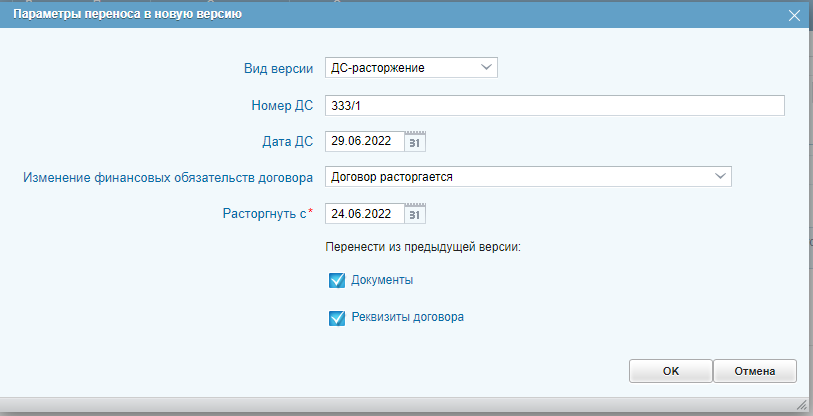Click the dialog title bar text

pos(126,15)
